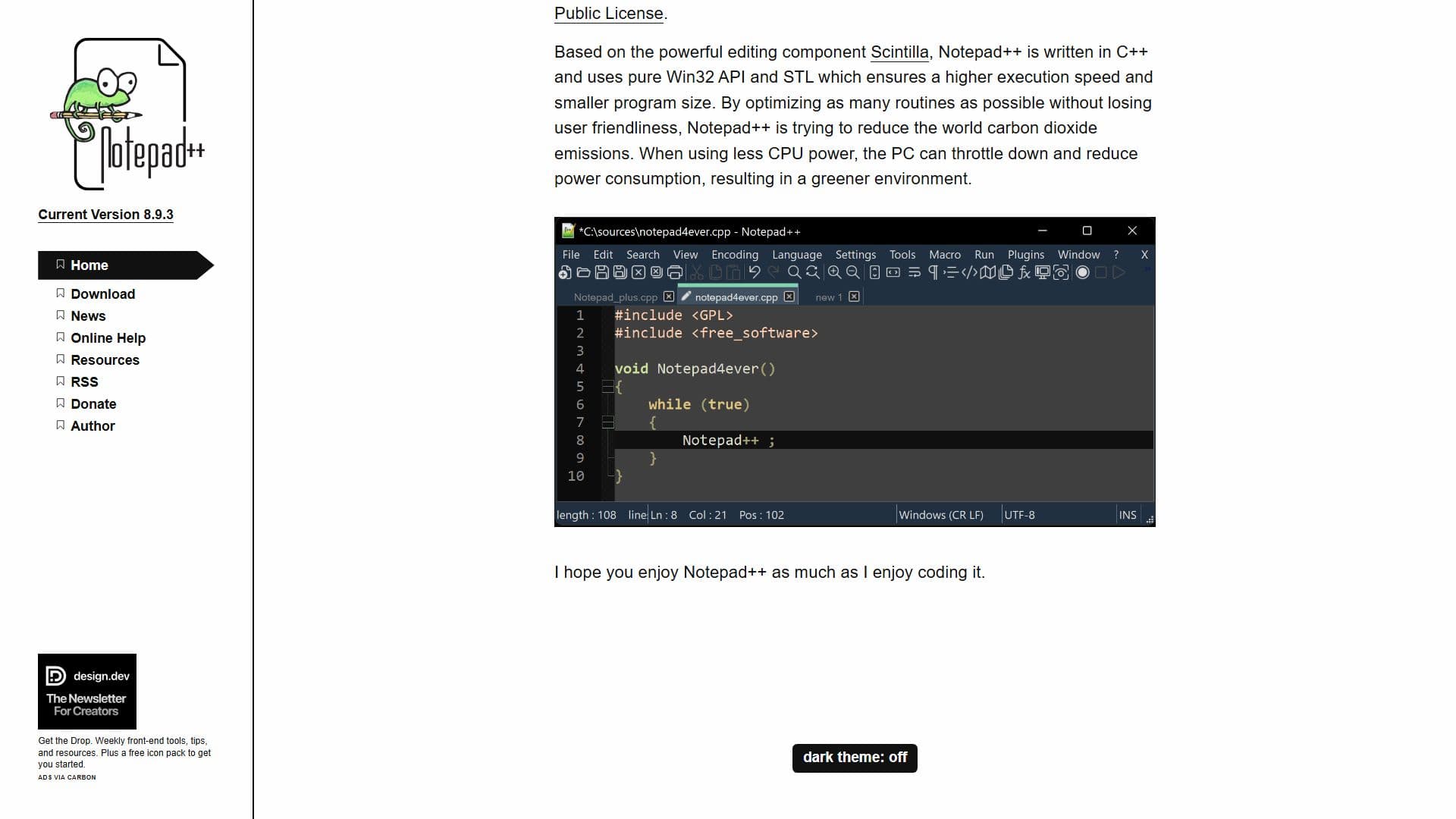
Task: Click the synchronize horizontal scrolling icon
Action: point(893,272)
